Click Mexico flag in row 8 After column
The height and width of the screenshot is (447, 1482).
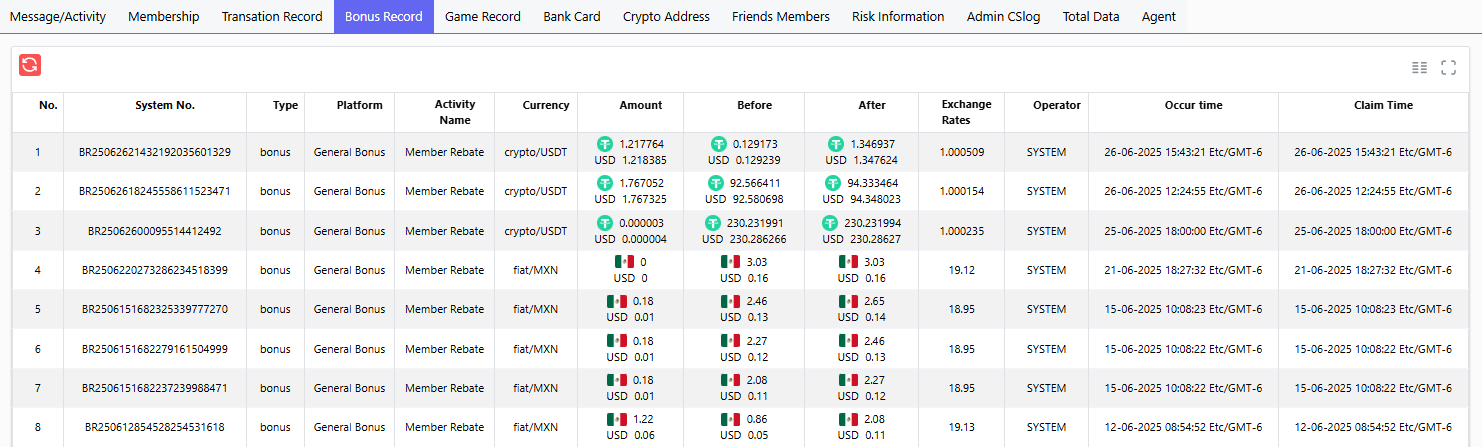coord(849,419)
